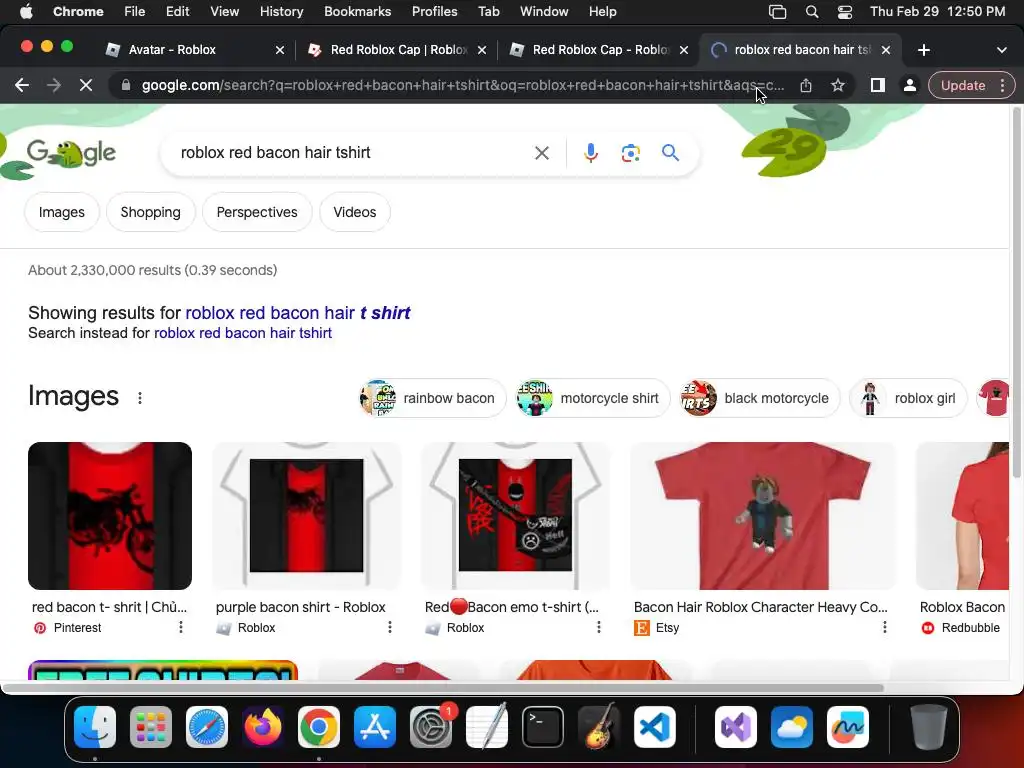Clear the search box with X icon
This screenshot has width=1024, height=768.
541,153
